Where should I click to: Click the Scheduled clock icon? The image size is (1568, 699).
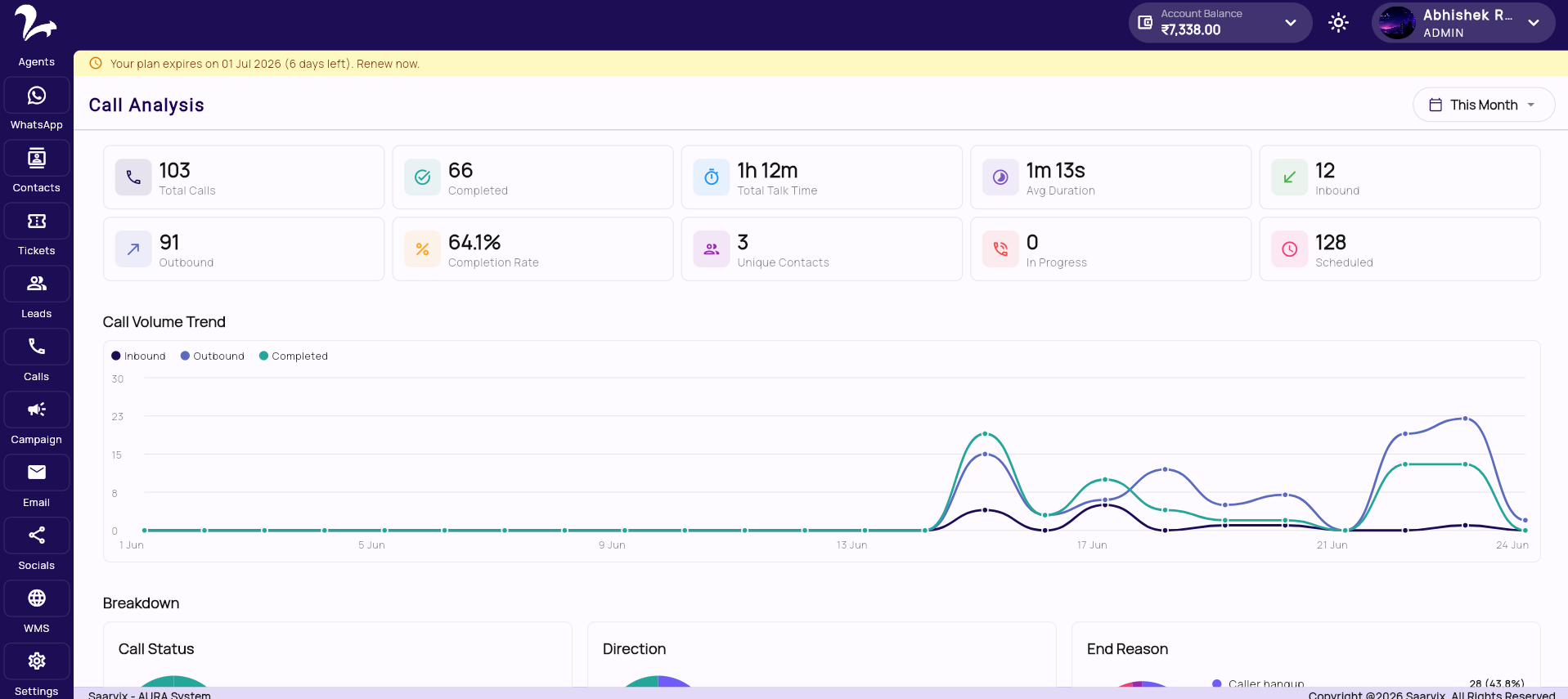[1289, 249]
